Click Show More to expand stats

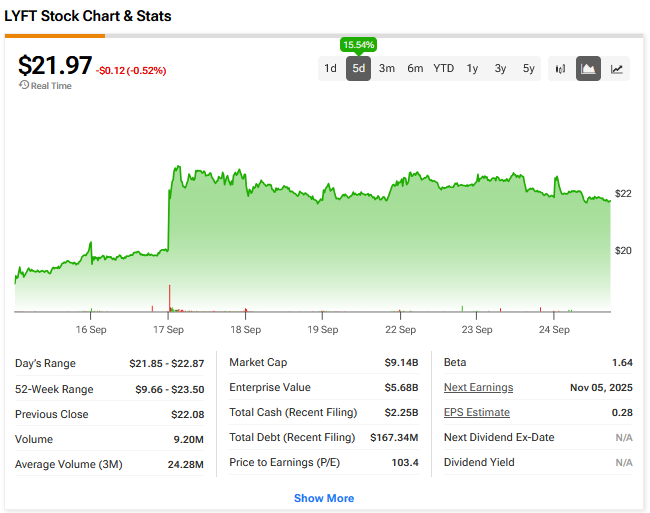coord(324,498)
